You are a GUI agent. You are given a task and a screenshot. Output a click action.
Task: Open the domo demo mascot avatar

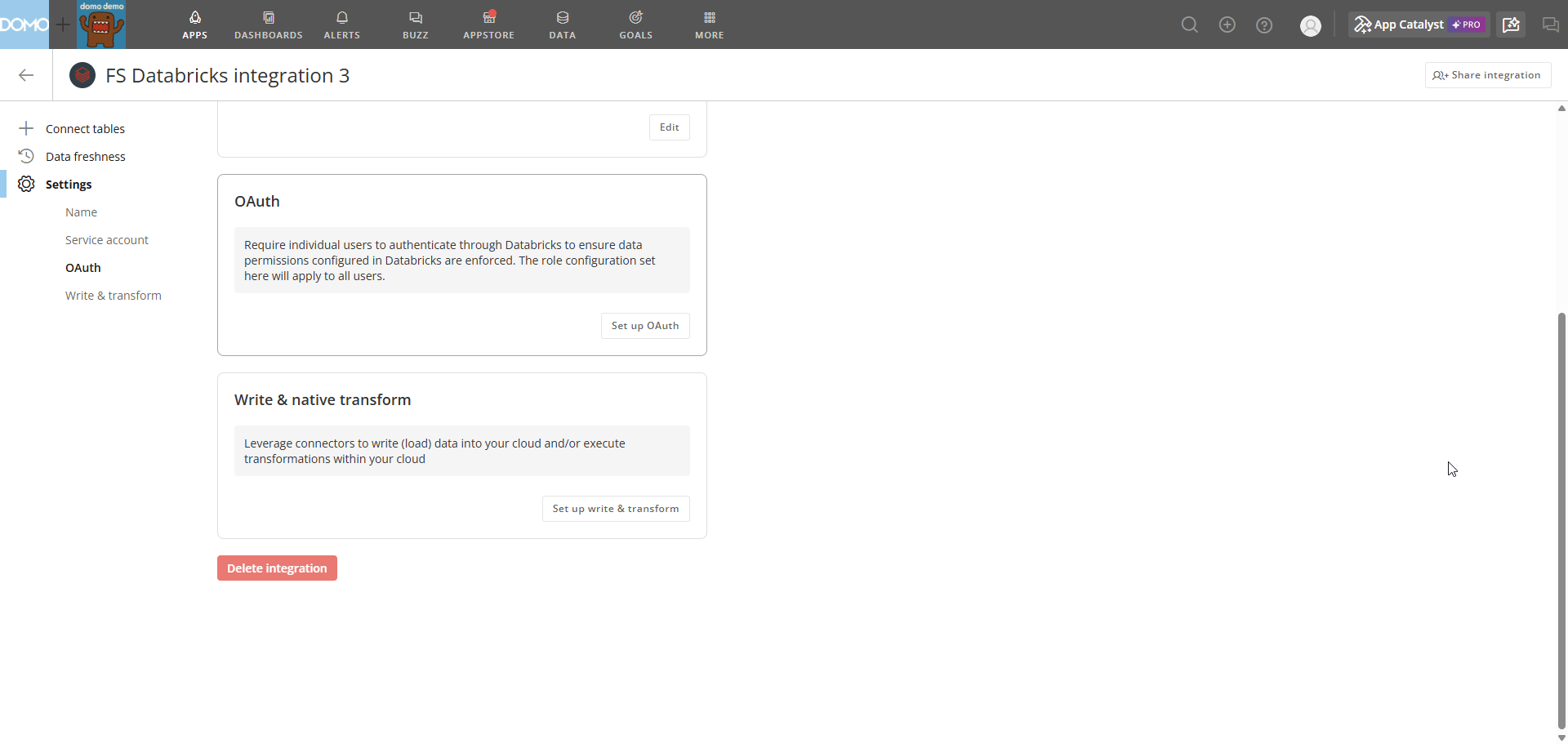101,25
